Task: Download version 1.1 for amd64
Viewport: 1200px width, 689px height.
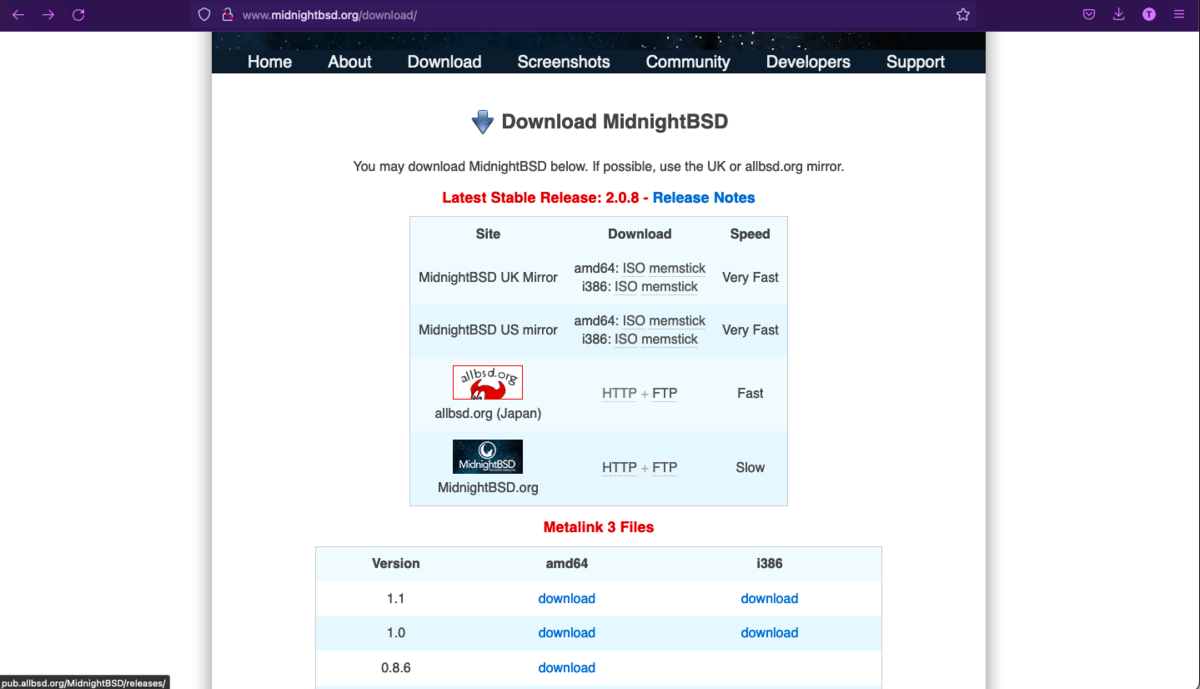Action: pos(566,598)
